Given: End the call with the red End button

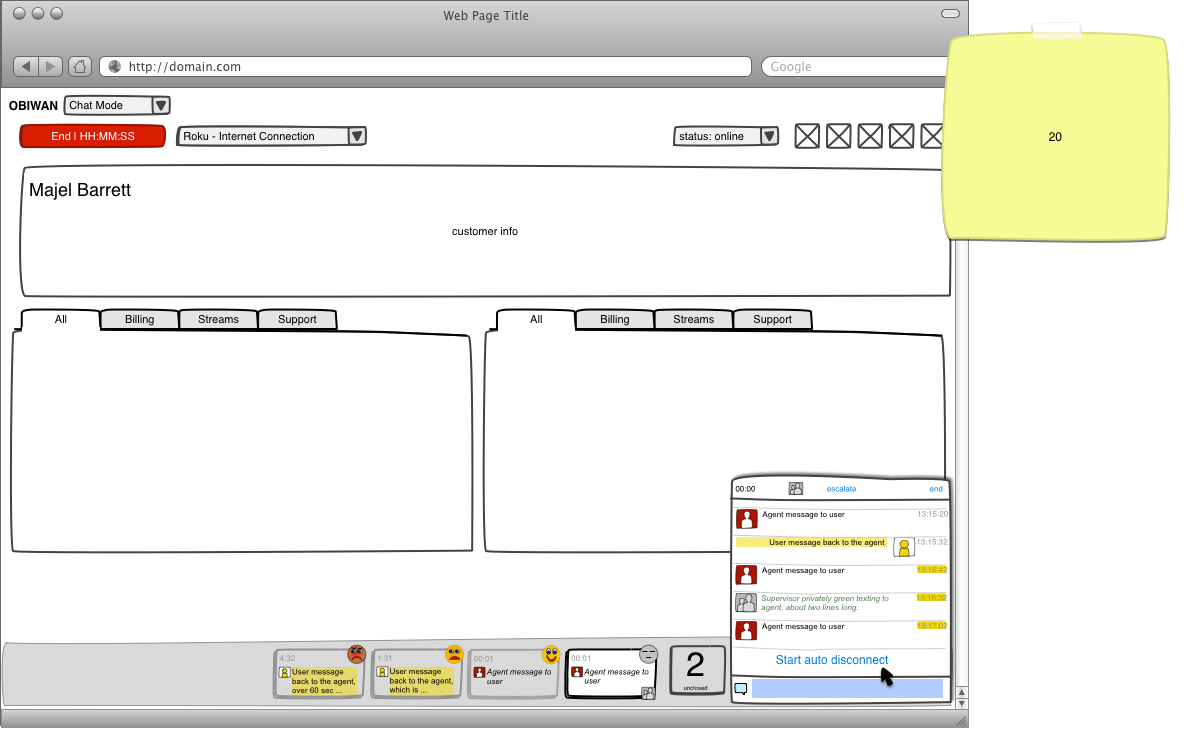Looking at the screenshot, I should click(x=92, y=136).
